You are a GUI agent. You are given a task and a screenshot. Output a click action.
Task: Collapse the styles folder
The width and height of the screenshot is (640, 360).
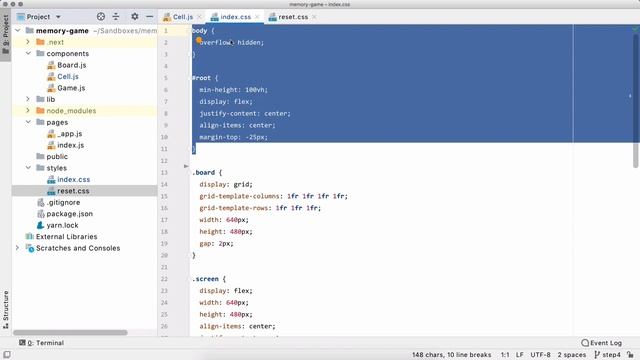28,168
